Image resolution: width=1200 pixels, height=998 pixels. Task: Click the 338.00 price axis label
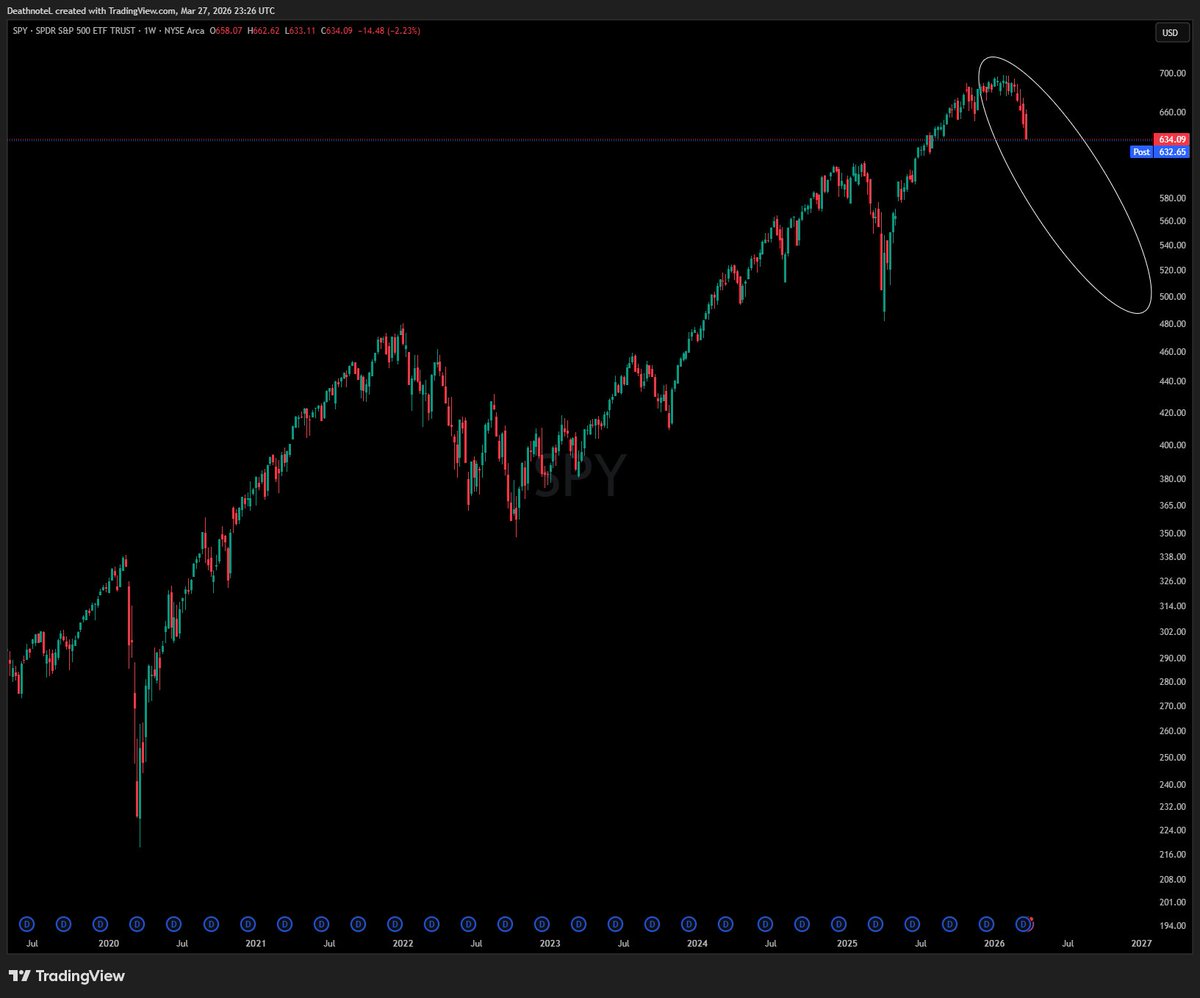[1172, 557]
